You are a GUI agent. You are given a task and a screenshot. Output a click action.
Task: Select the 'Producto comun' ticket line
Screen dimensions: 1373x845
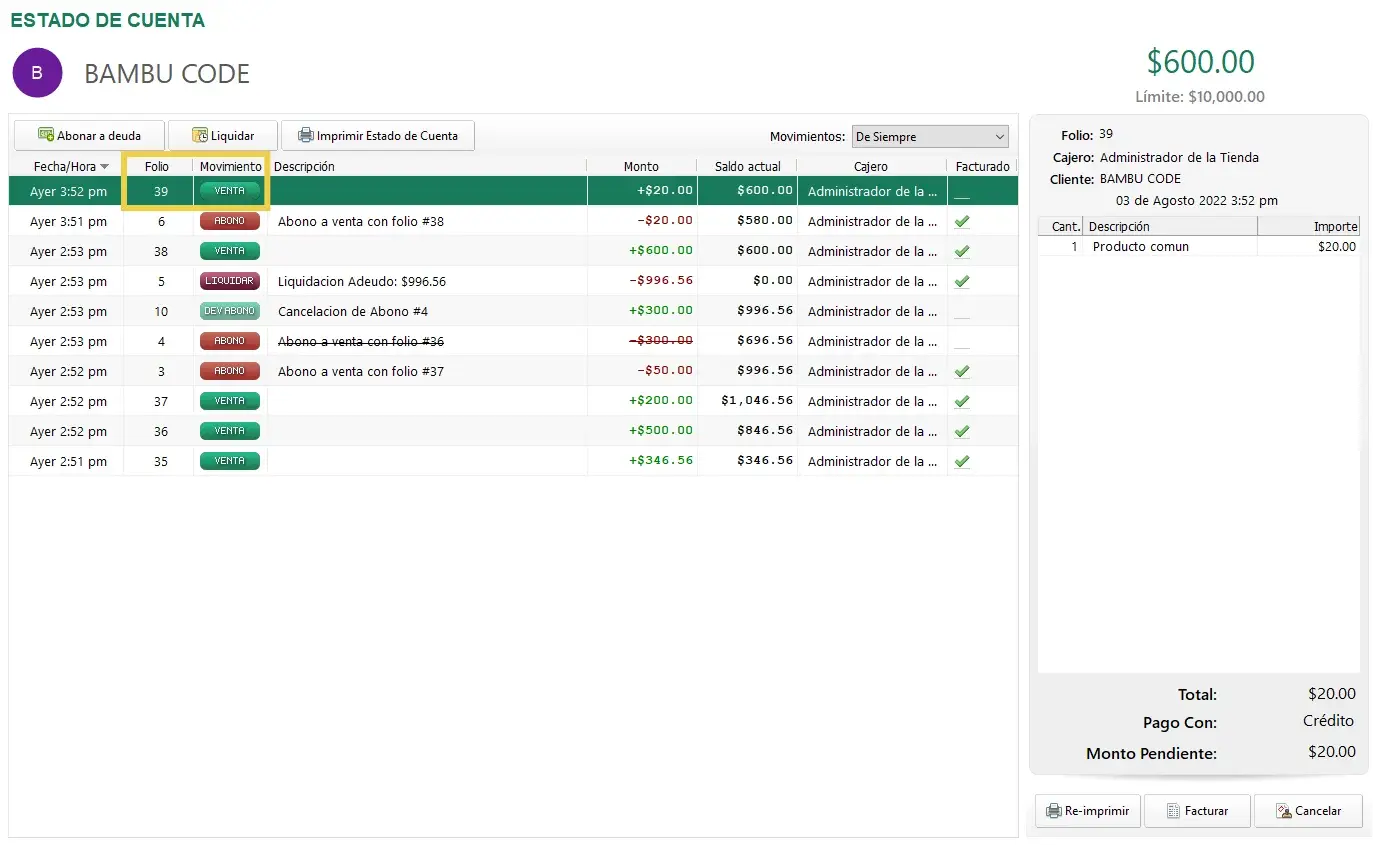1198,246
